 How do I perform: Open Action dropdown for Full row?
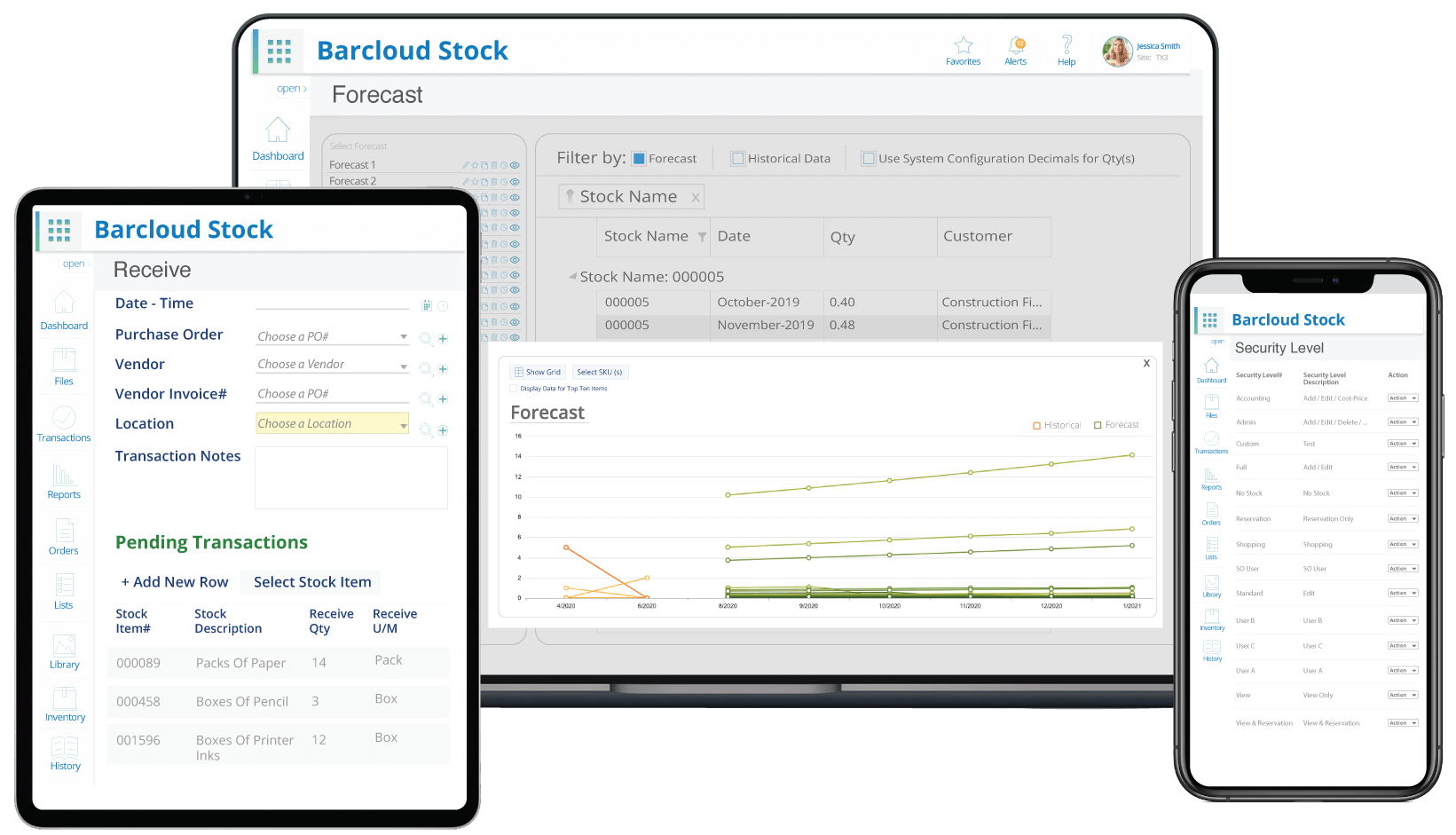(1403, 467)
